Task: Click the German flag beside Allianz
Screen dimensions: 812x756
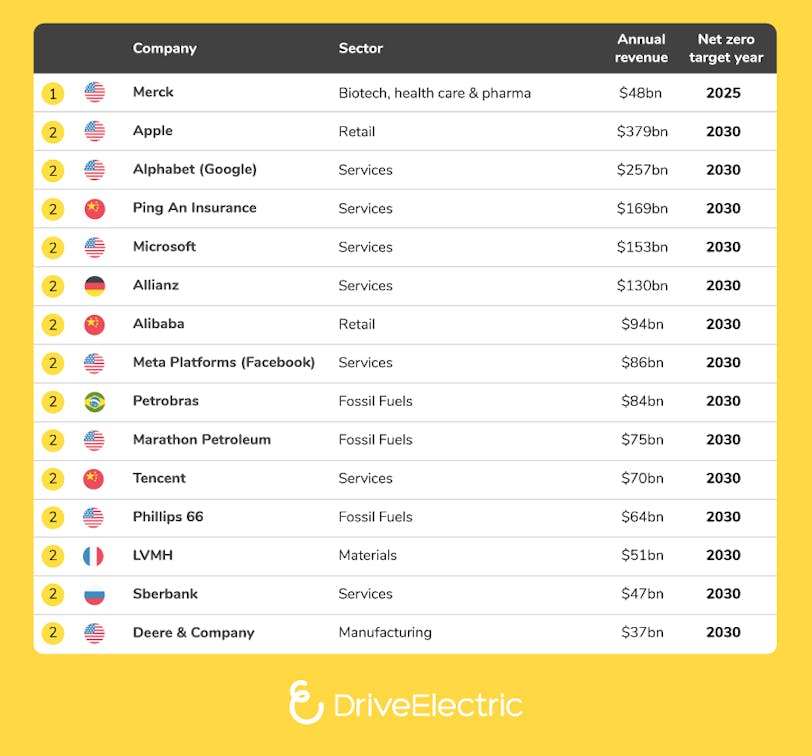Action: coord(94,286)
